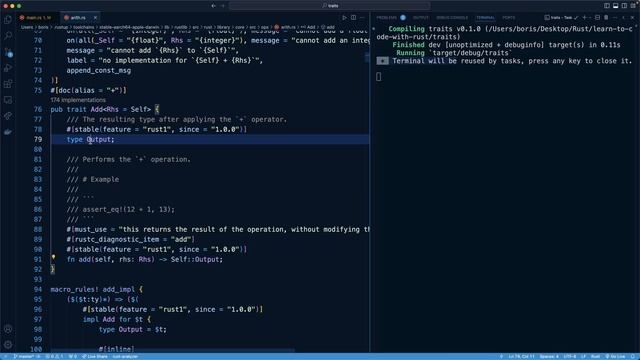Click 'type Output;' on line 79
Screen dimensions: 640x360
tap(91, 140)
